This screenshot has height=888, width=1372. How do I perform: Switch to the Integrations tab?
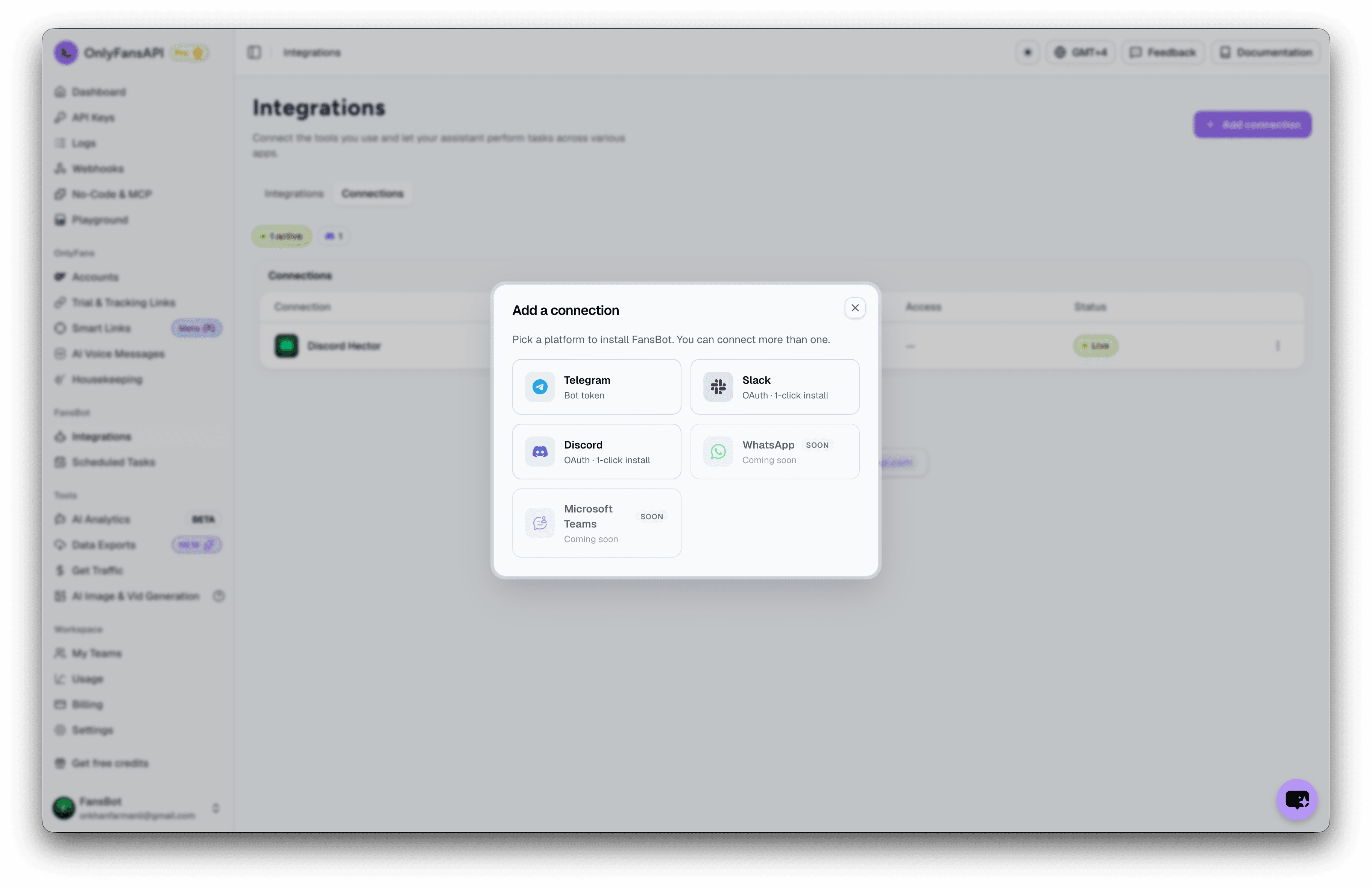click(294, 194)
